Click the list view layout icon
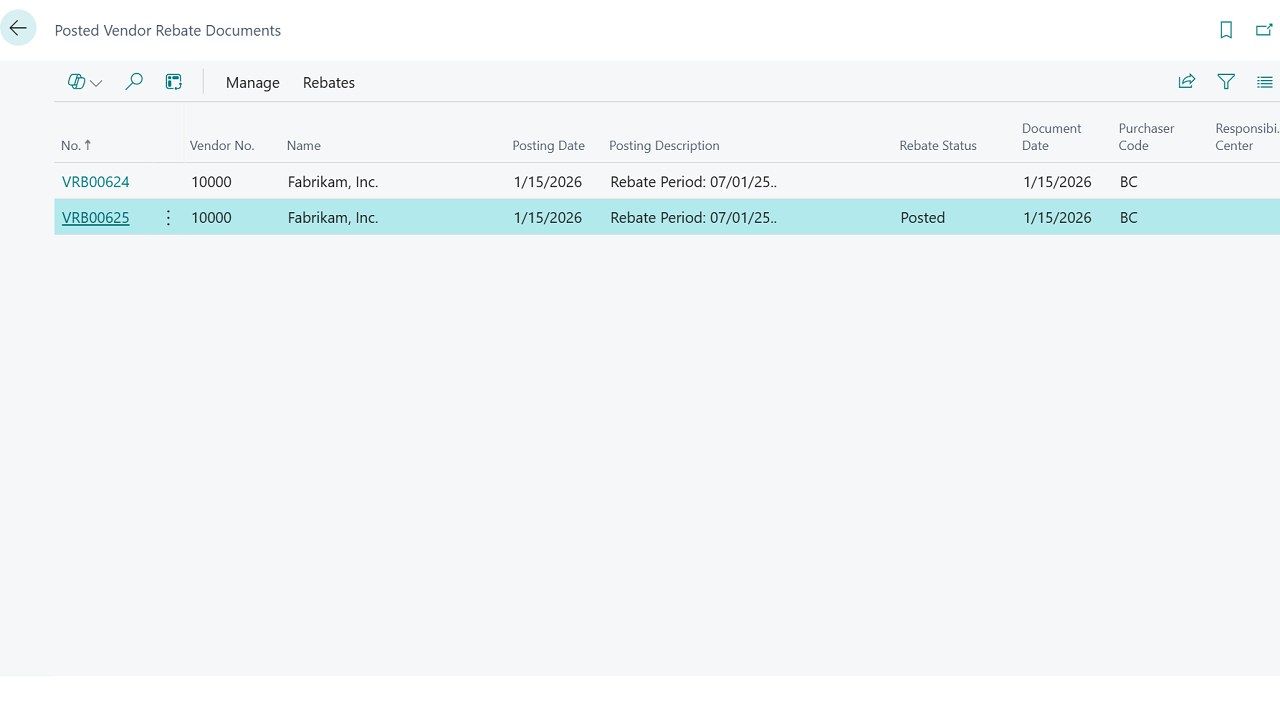1280x720 pixels. tap(1264, 82)
